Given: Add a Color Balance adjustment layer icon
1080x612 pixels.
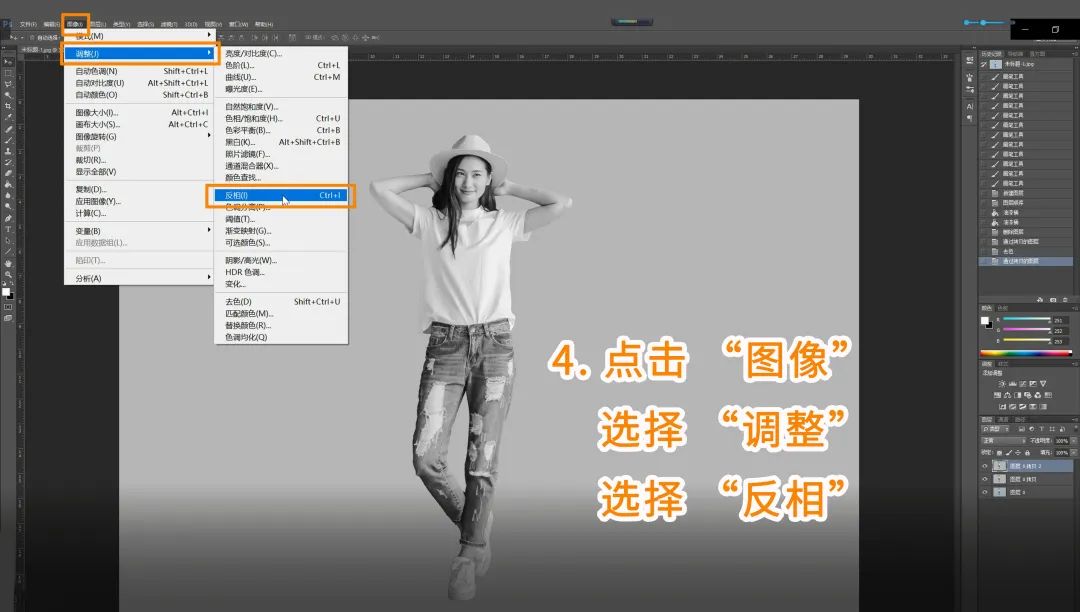Looking at the screenshot, I should coord(1007,395).
